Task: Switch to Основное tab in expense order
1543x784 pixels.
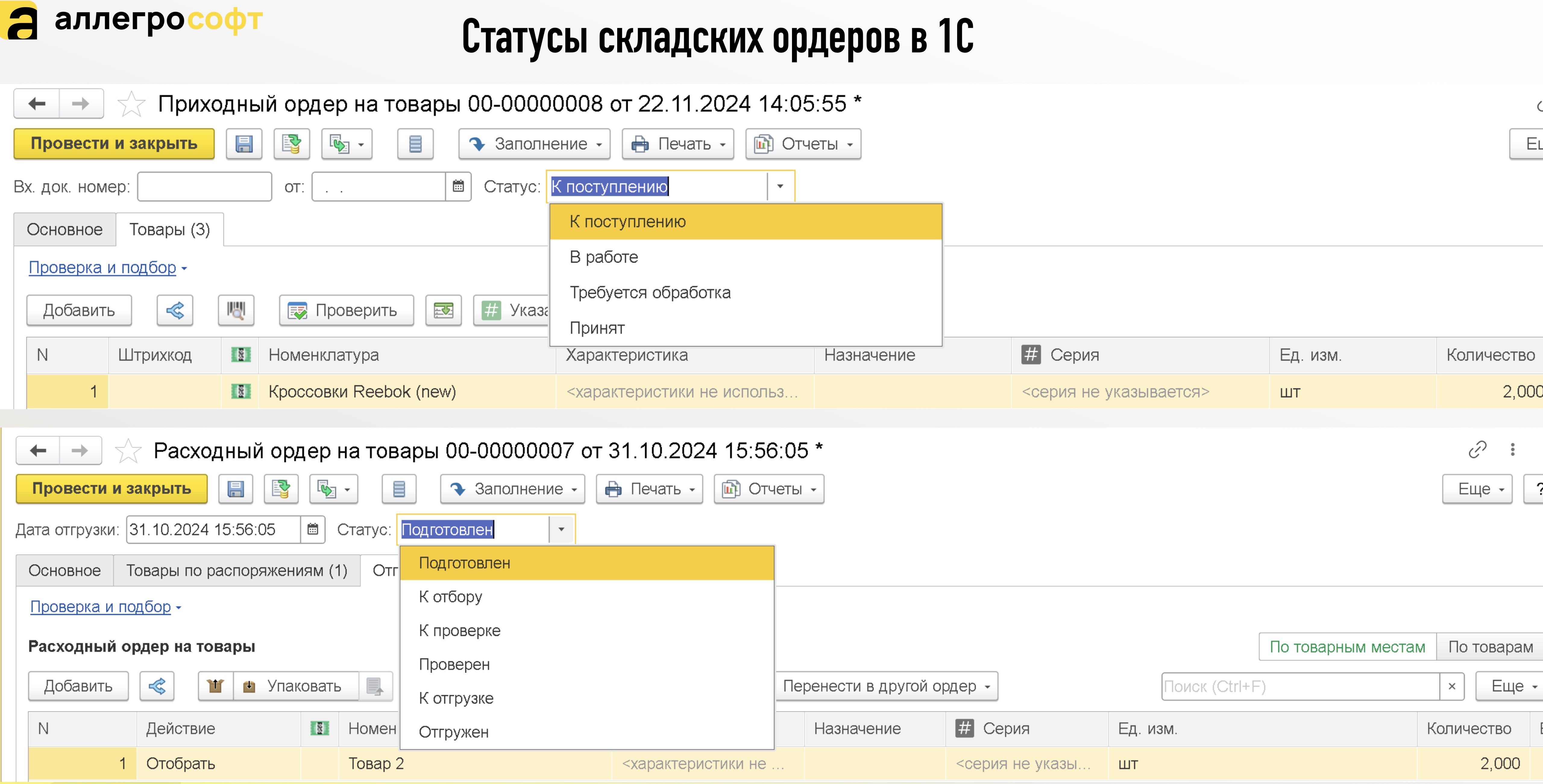Action: point(64,570)
